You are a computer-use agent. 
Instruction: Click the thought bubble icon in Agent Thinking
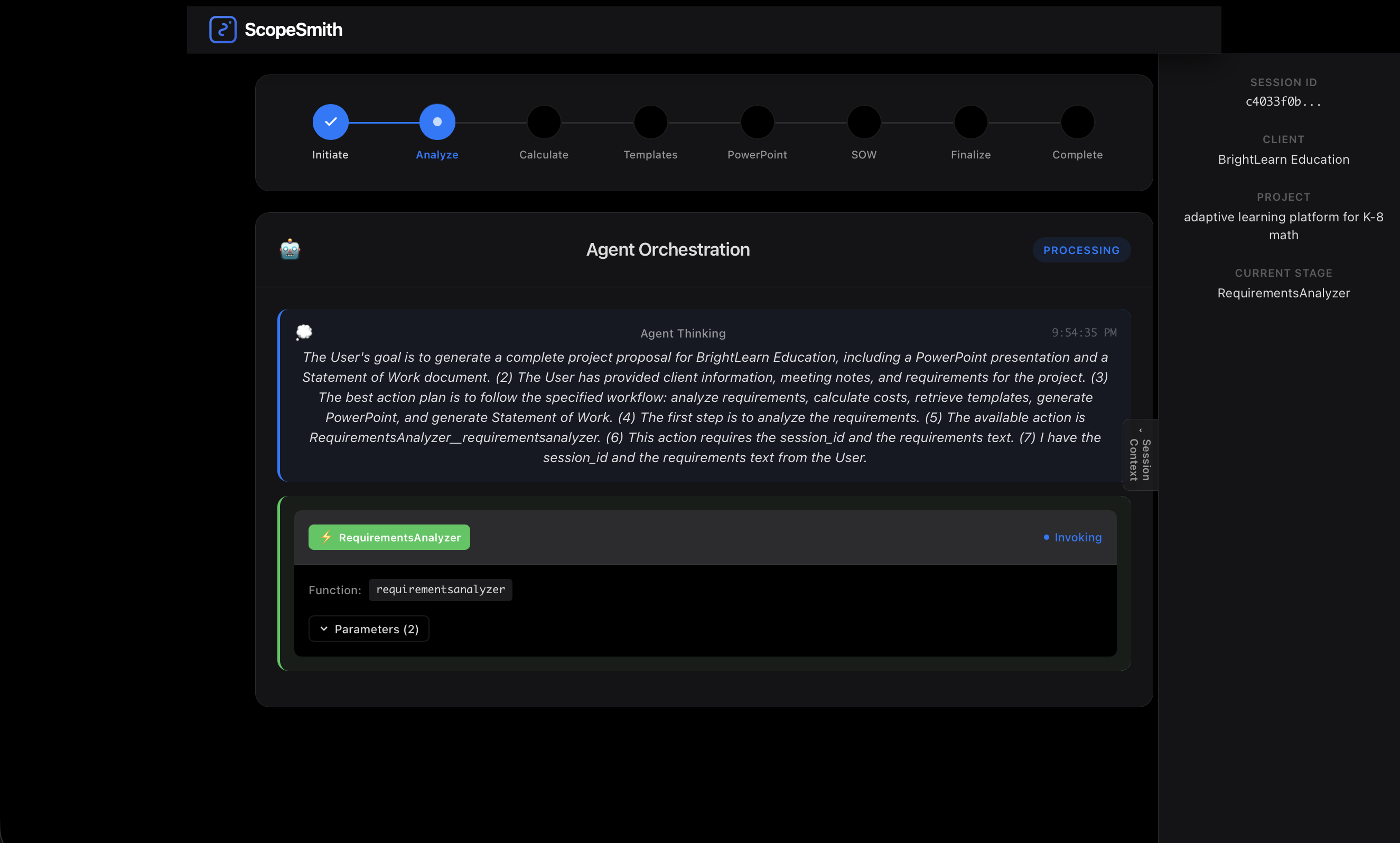click(x=304, y=332)
